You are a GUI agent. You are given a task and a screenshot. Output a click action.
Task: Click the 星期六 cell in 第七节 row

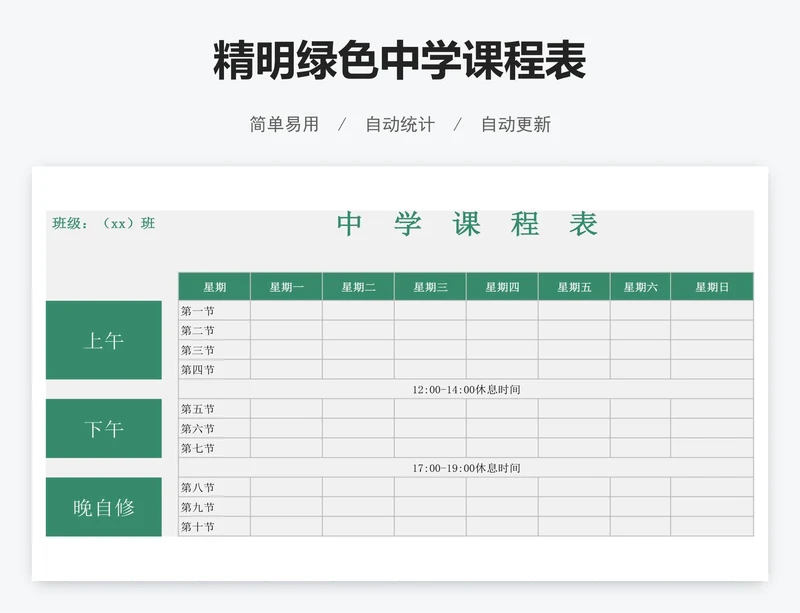[640, 448]
